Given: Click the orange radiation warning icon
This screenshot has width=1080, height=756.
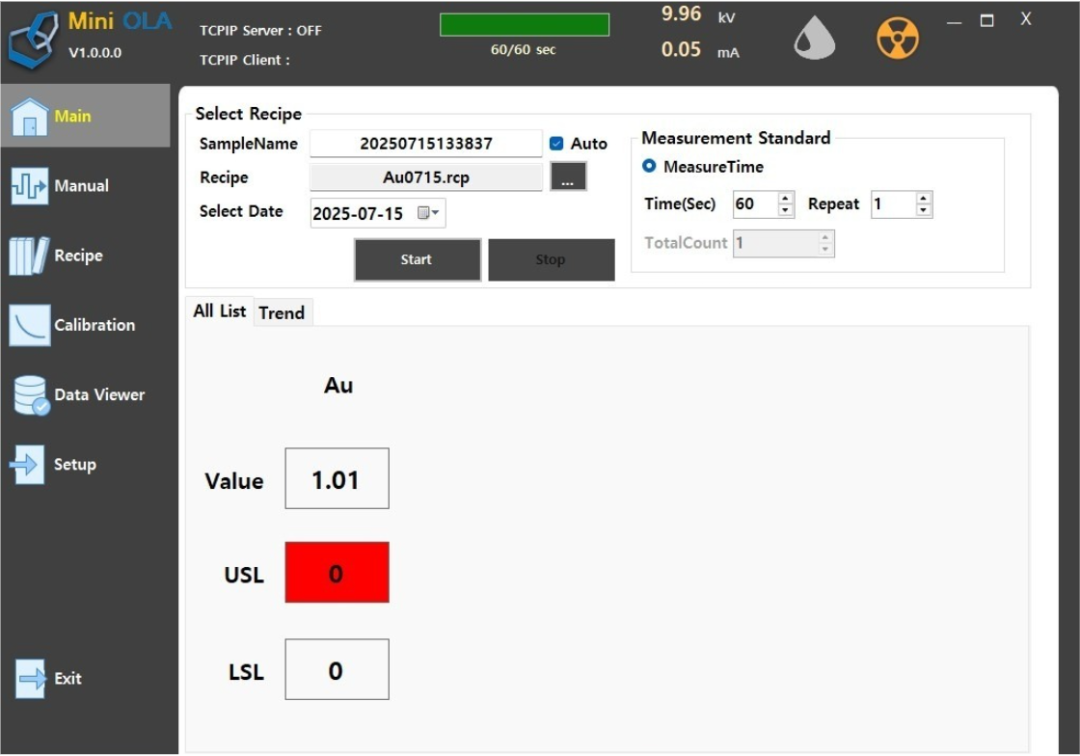Looking at the screenshot, I should coord(897,39).
